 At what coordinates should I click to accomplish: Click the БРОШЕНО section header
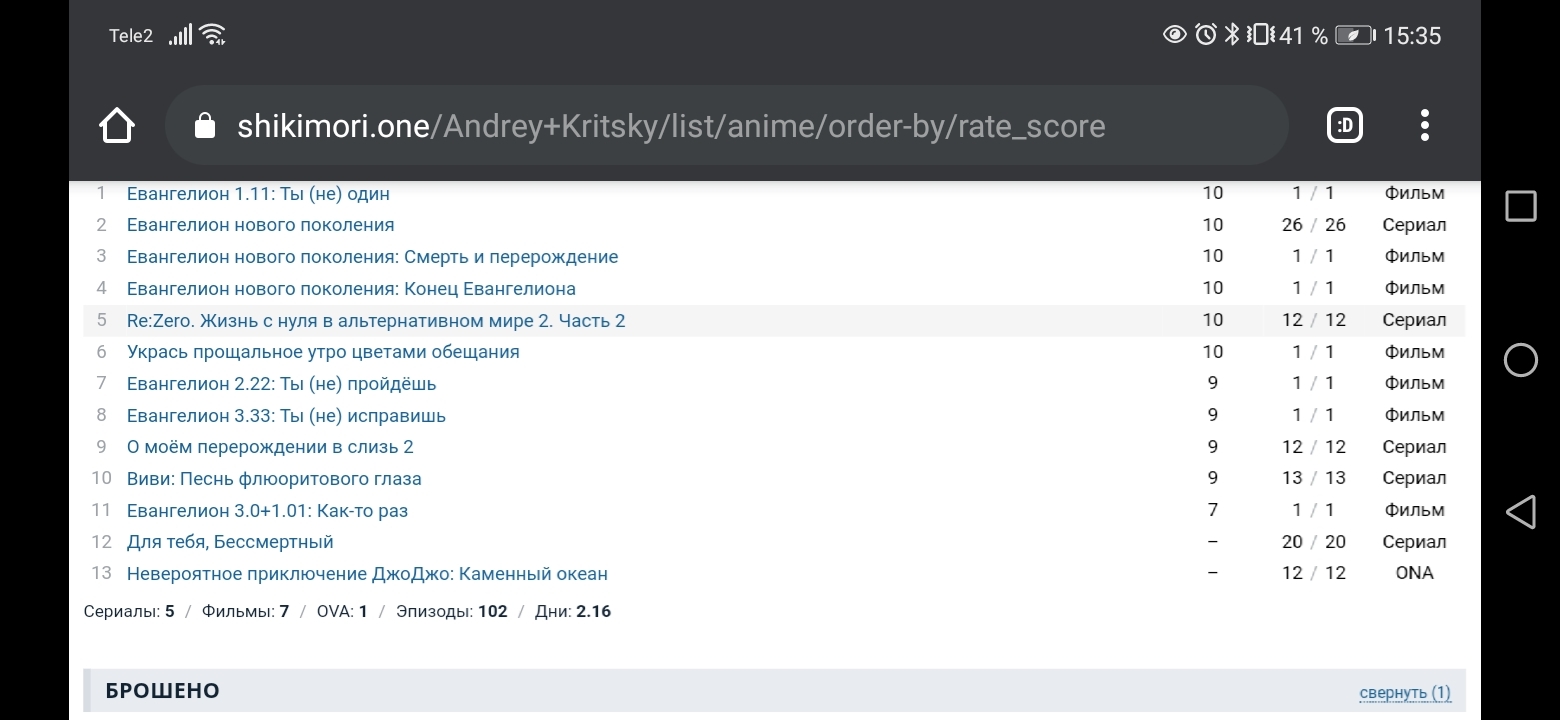pos(163,691)
